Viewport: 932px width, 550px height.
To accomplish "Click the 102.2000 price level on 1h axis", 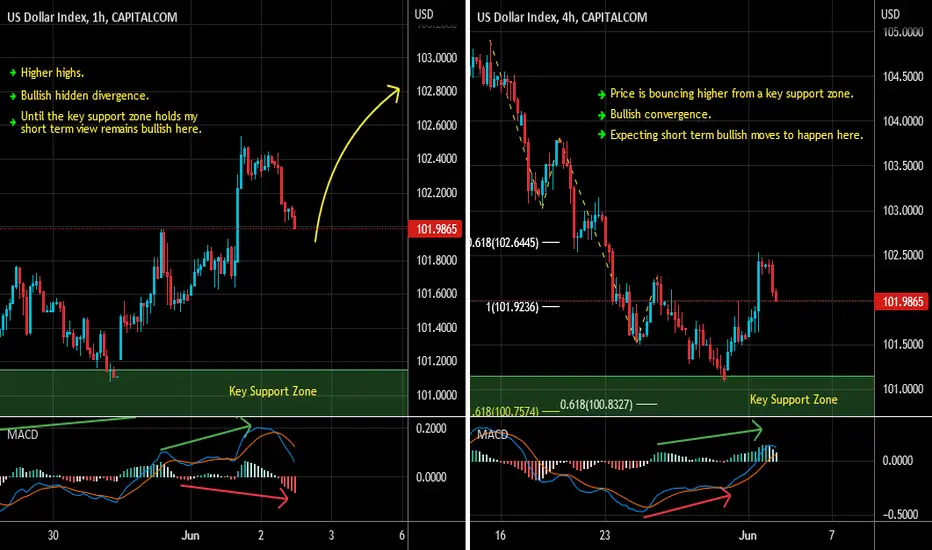I will [x=437, y=193].
